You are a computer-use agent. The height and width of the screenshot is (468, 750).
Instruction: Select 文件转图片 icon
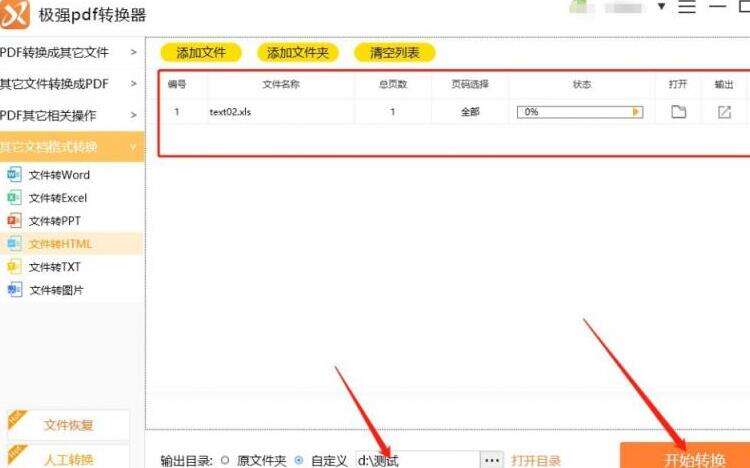point(14,289)
